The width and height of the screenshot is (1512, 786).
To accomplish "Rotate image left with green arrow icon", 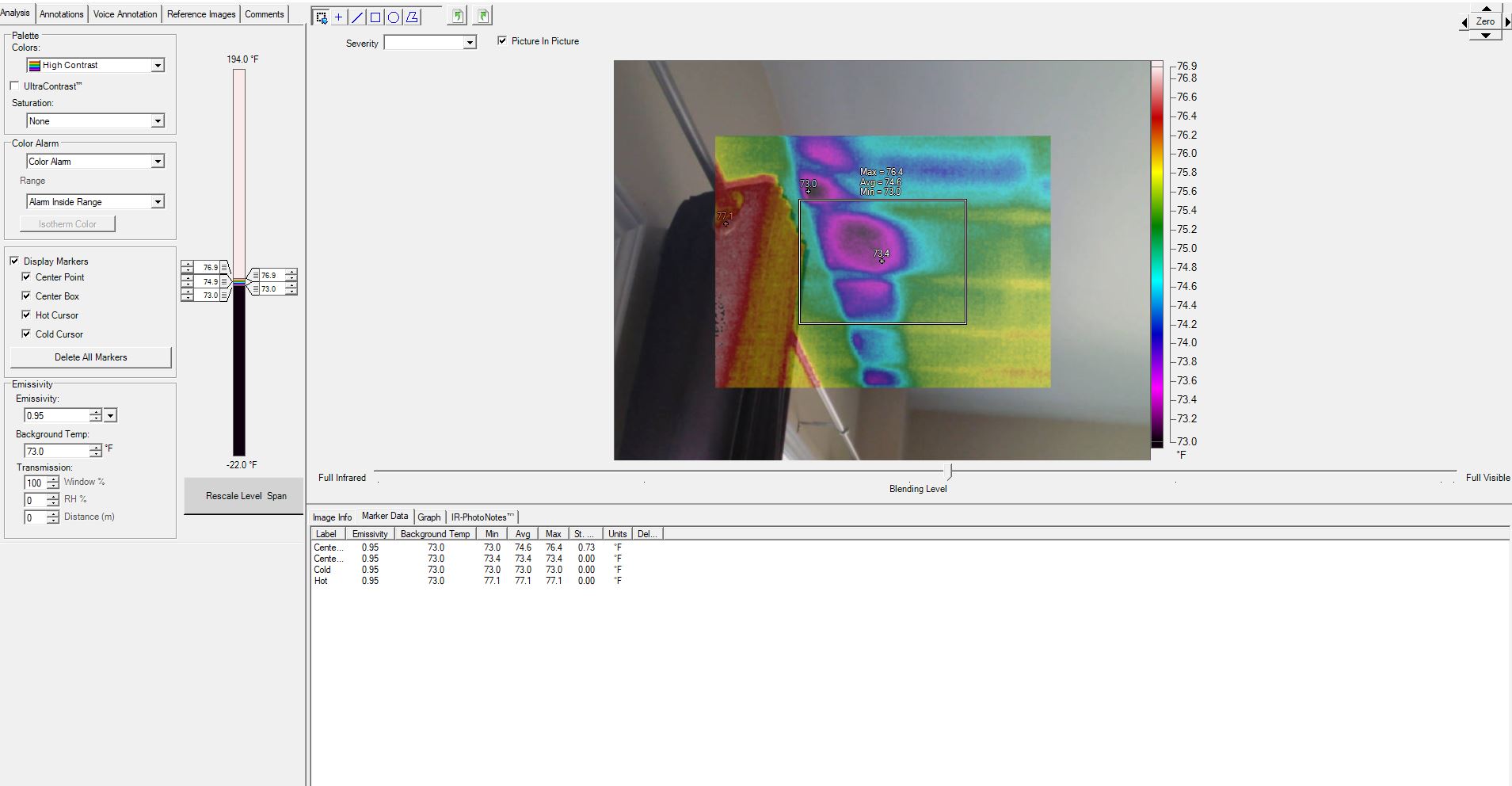I will tap(457, 16).
